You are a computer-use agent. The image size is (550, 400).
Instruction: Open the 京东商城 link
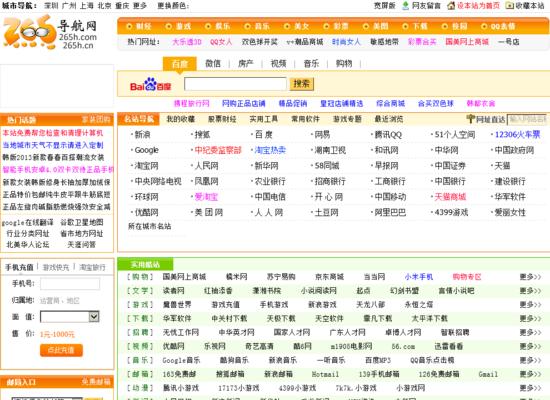coord(329,277)
